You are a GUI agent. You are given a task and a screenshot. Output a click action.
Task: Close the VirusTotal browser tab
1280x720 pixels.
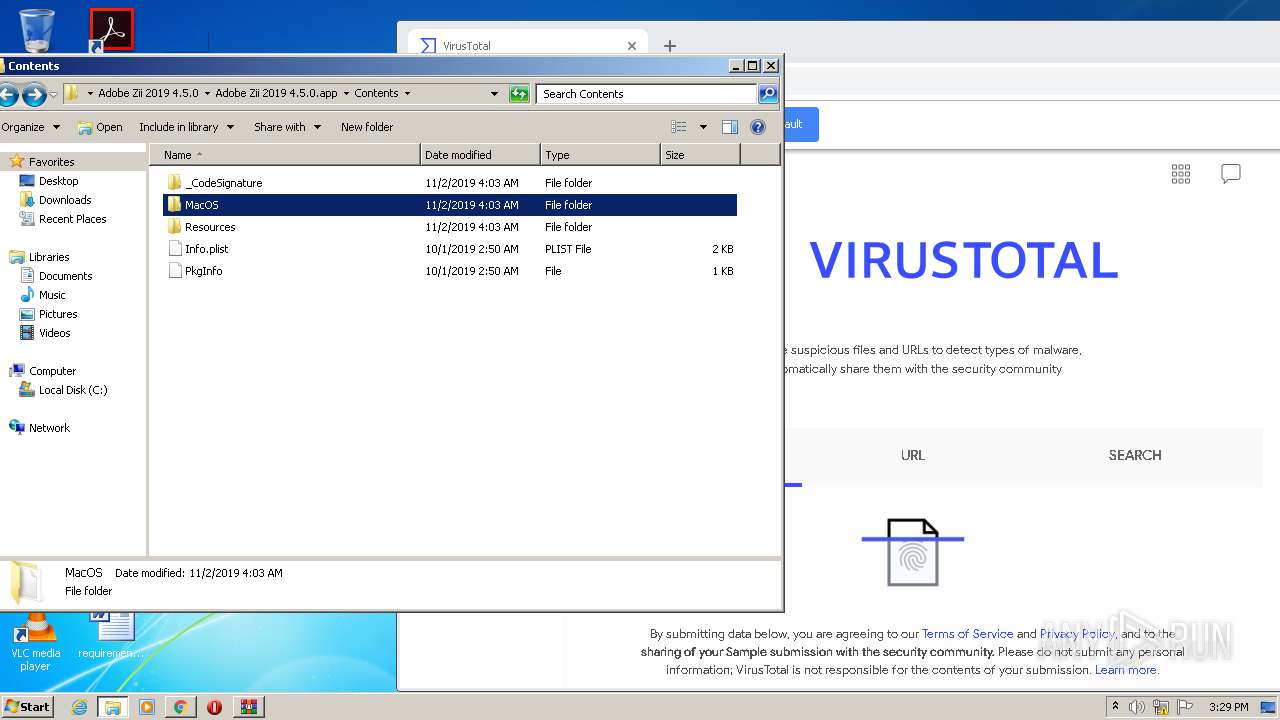point(632,46)
